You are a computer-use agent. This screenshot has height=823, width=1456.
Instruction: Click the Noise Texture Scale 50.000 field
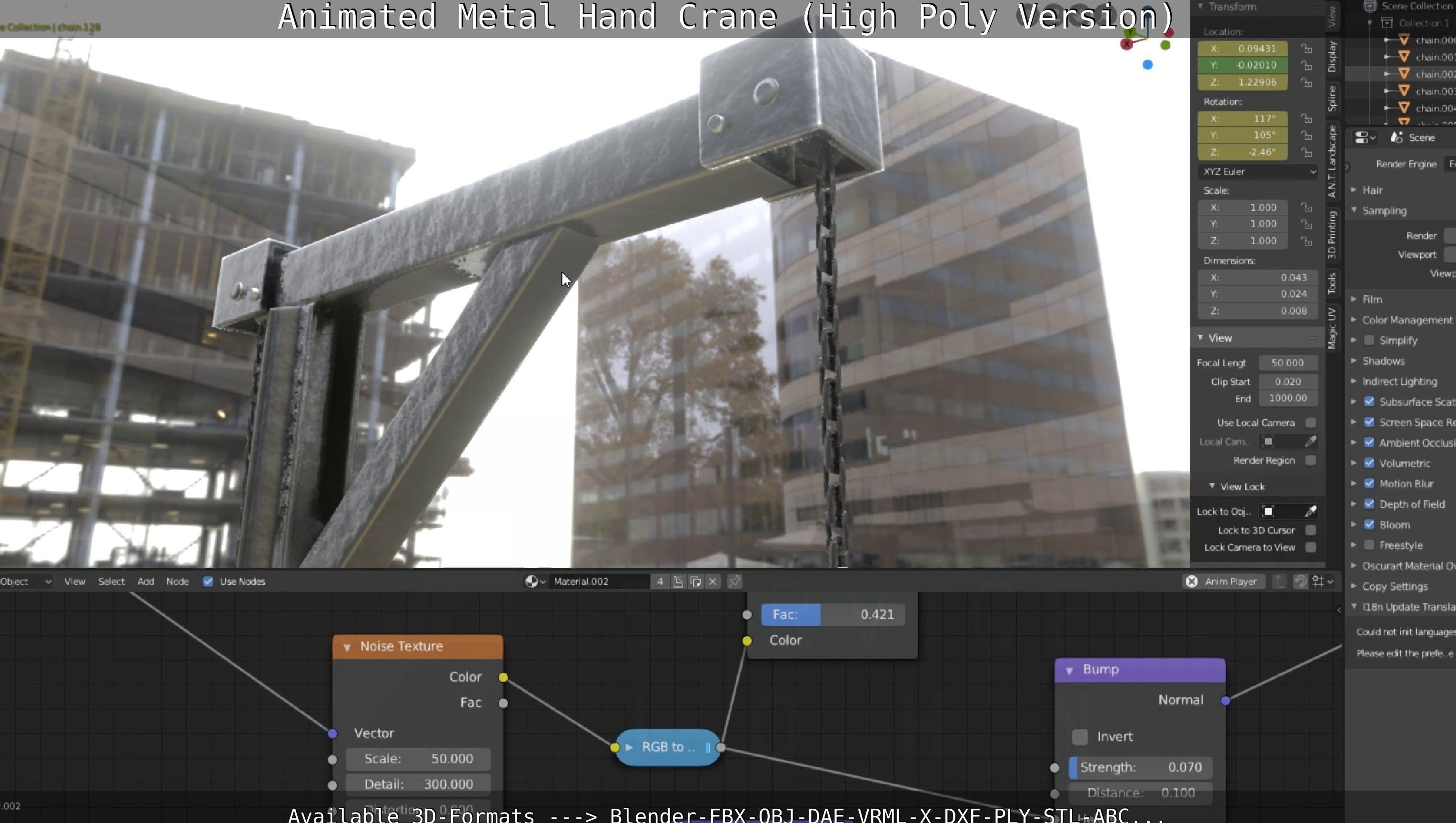[418, 759]
